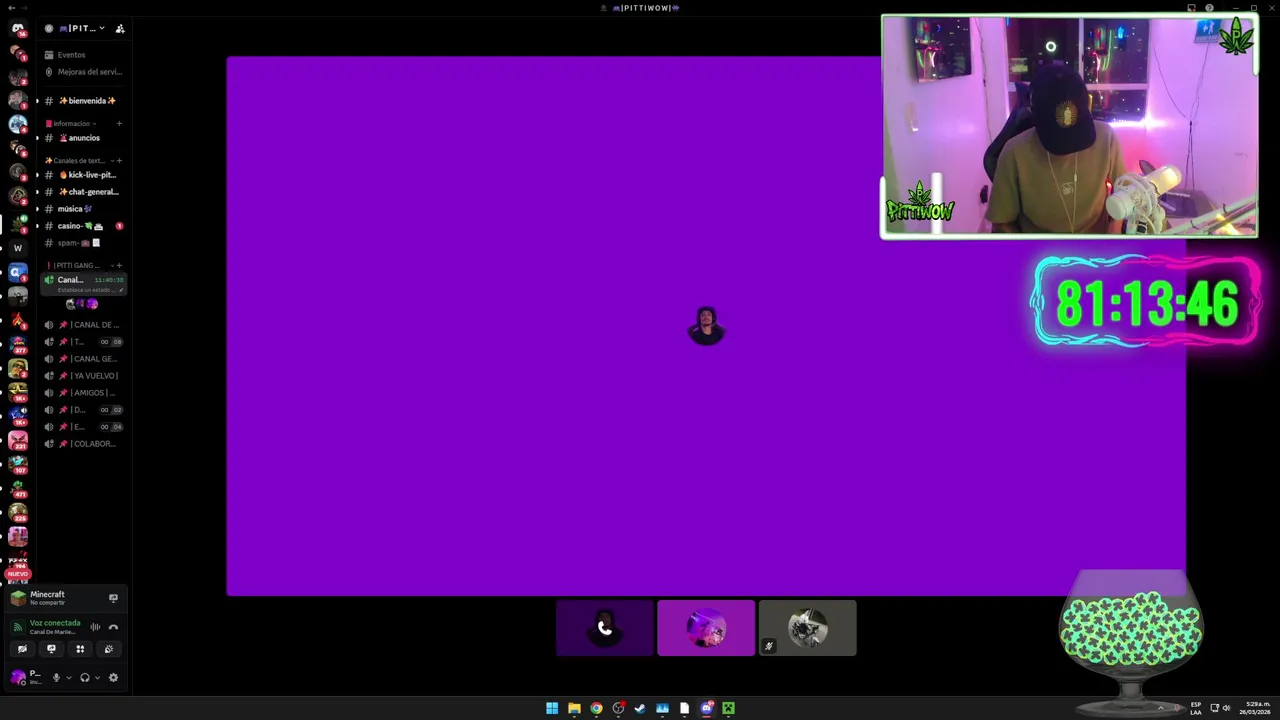Select the anuncios channel
The height and width of the screenshot is (720, 1280).
[x=84, y=138]
